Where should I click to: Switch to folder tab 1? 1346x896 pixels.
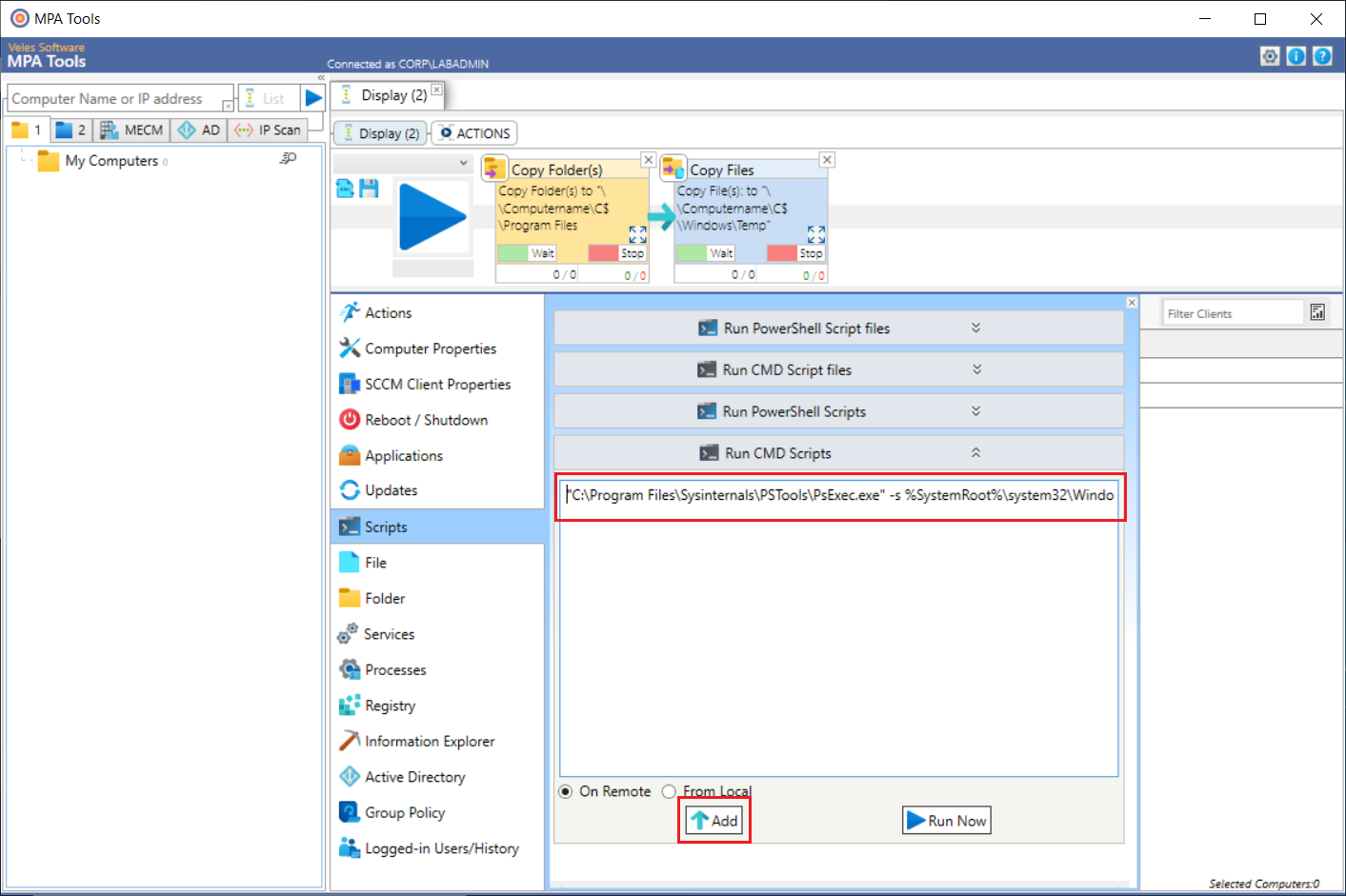(x=27, y=129)
